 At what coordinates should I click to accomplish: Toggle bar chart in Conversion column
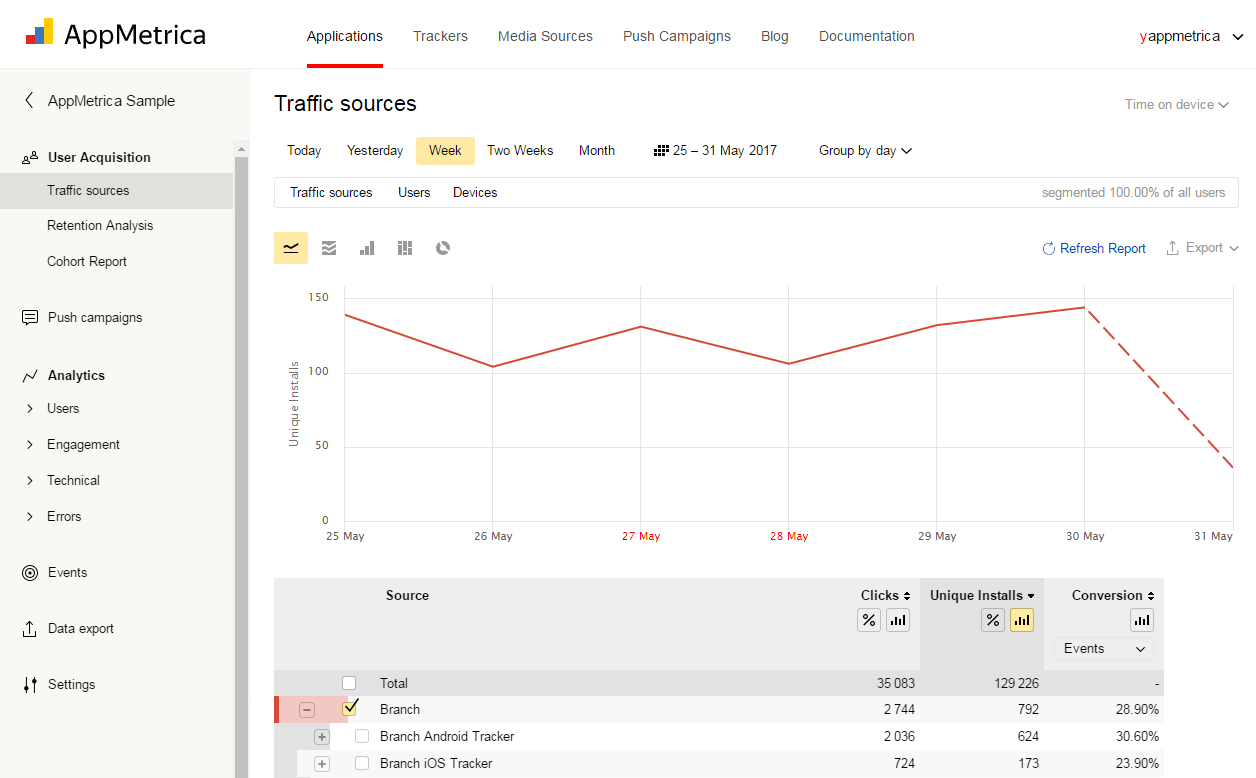click(x=1142, y=620)
